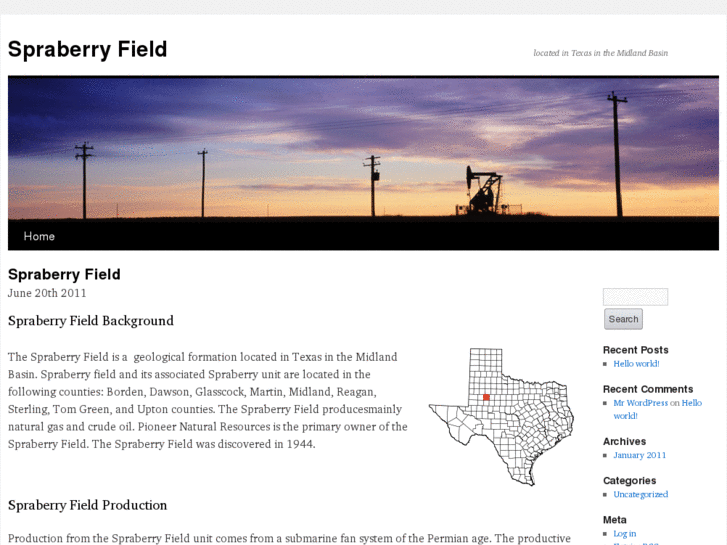Click the Texas county map image
This screenshot has height=545, width=727.
[x=502, y=417]
